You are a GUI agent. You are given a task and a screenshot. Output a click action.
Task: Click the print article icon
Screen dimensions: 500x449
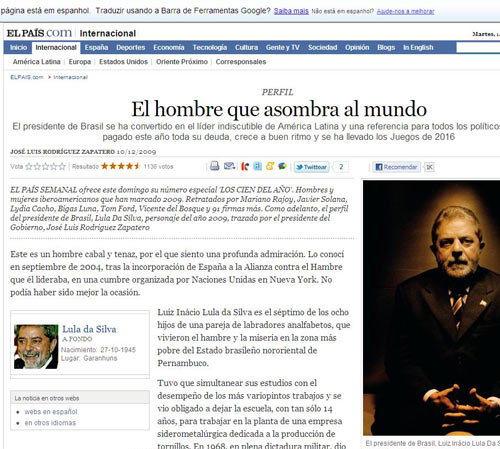(215, 166)
